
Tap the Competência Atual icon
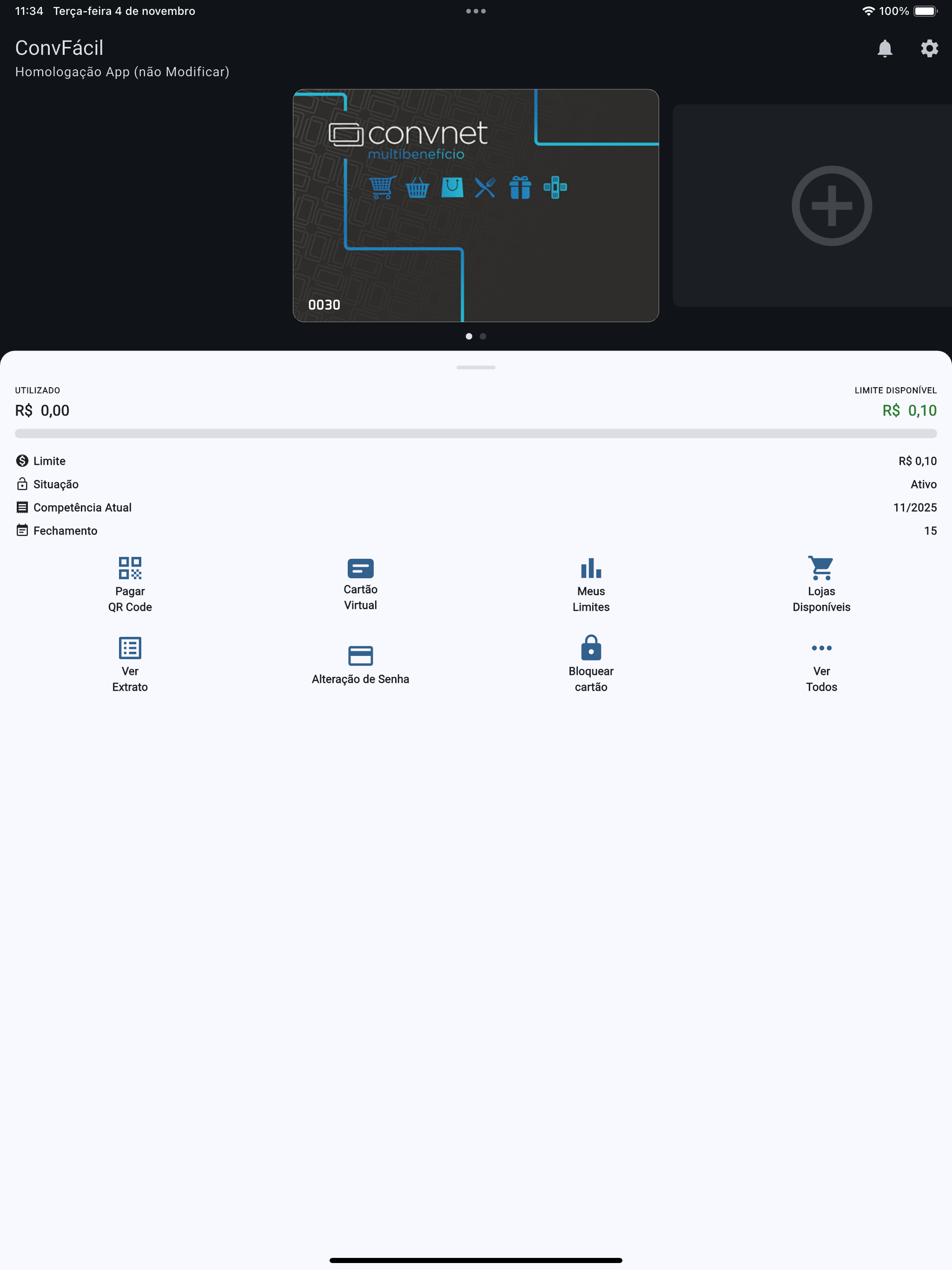tap(22, 507)
